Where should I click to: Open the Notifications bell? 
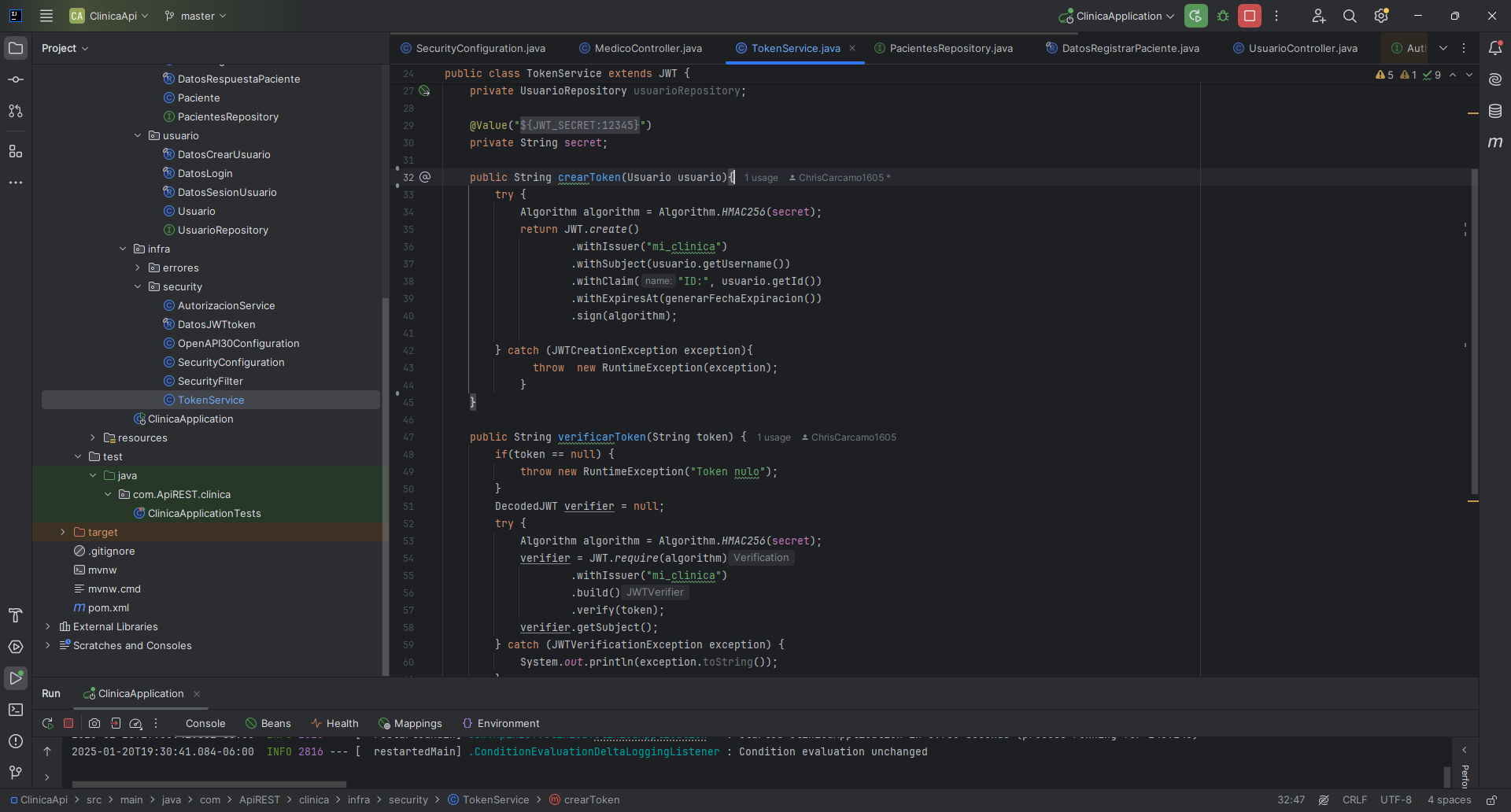pos(1495,48)
